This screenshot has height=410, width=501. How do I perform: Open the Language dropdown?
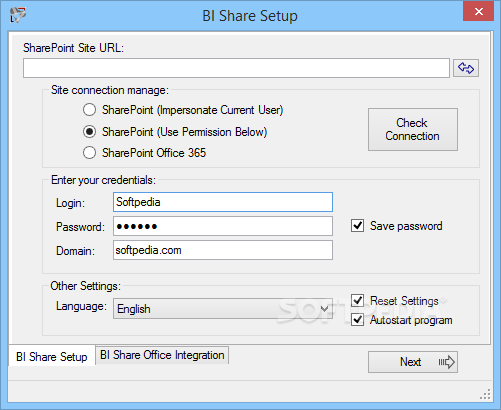[223, 309]
